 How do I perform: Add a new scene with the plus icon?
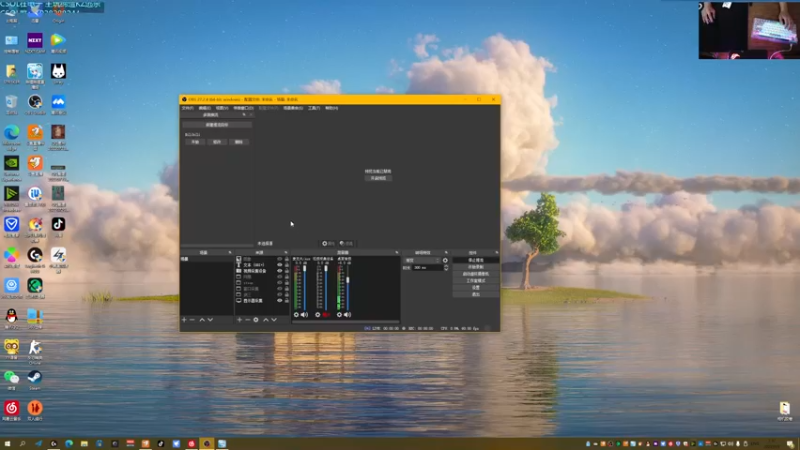coord(184,320)
